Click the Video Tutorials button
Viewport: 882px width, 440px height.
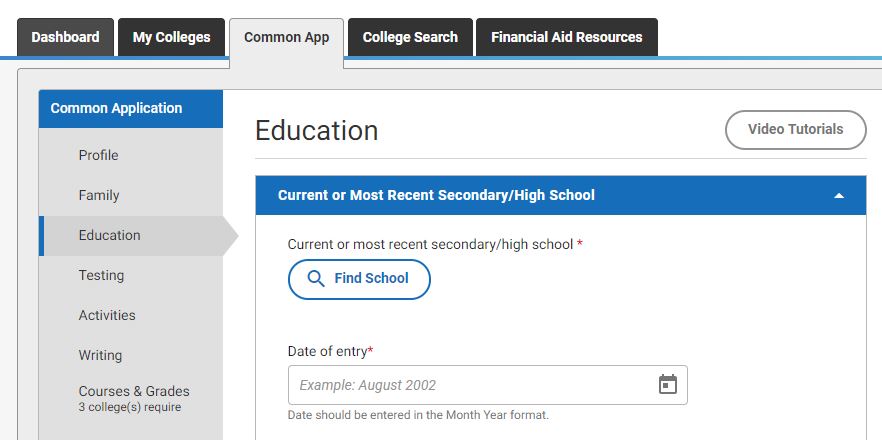coord(795,129)
